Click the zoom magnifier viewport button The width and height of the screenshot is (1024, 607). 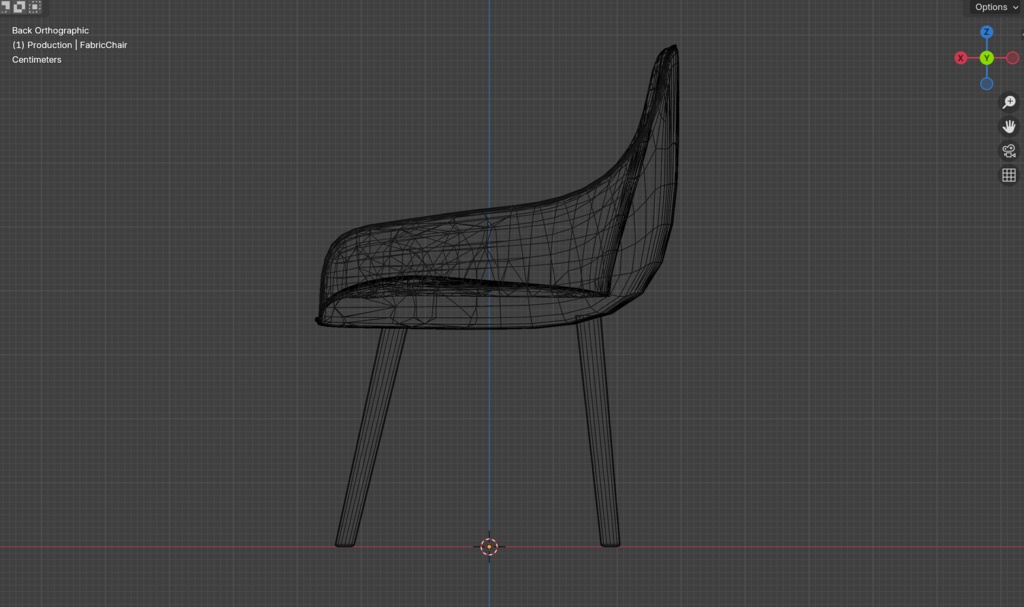[1009, 102]
